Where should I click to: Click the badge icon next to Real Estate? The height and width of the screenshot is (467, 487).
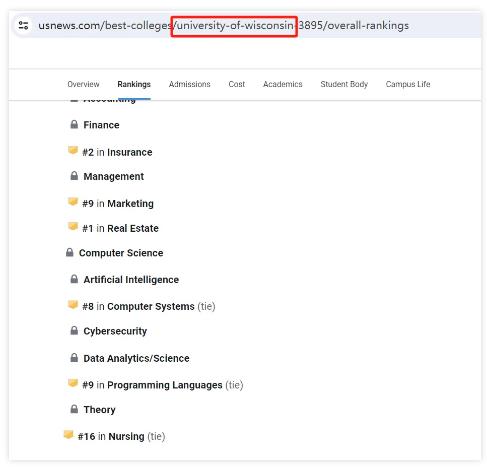pyautogui.click(x=73, y=227)
